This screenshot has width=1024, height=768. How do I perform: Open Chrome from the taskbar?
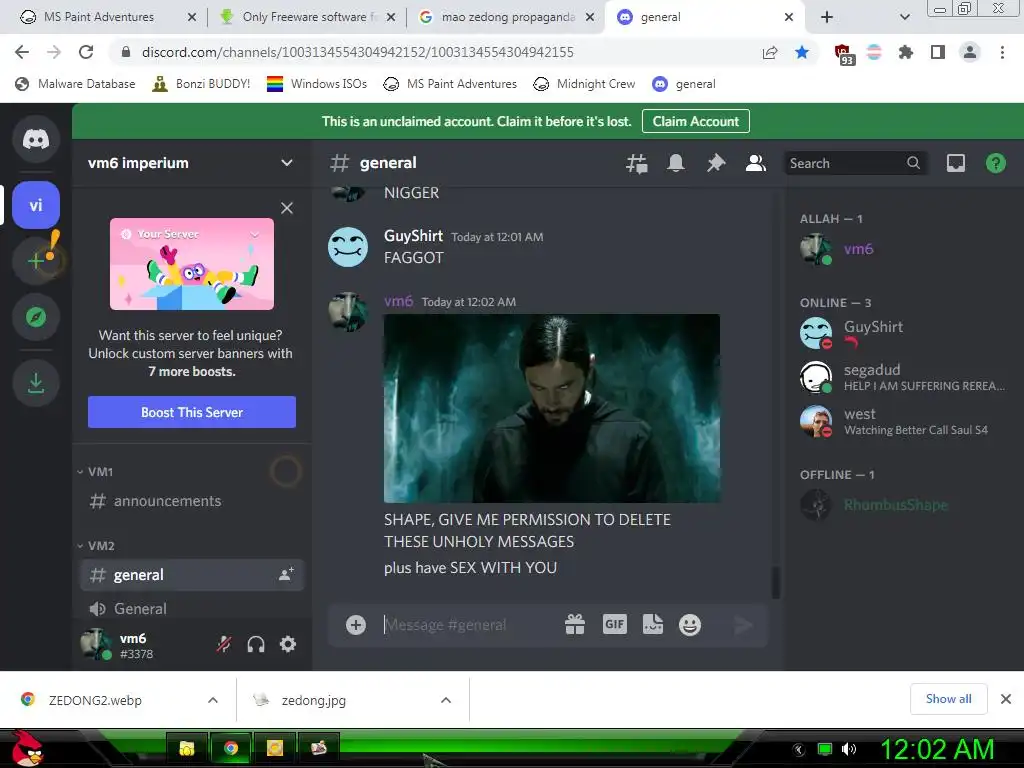click(x=231, y=748)
